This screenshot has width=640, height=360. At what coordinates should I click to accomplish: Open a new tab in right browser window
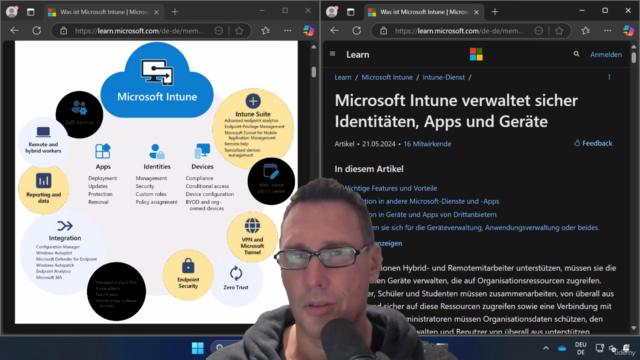(x=495, y=12)
